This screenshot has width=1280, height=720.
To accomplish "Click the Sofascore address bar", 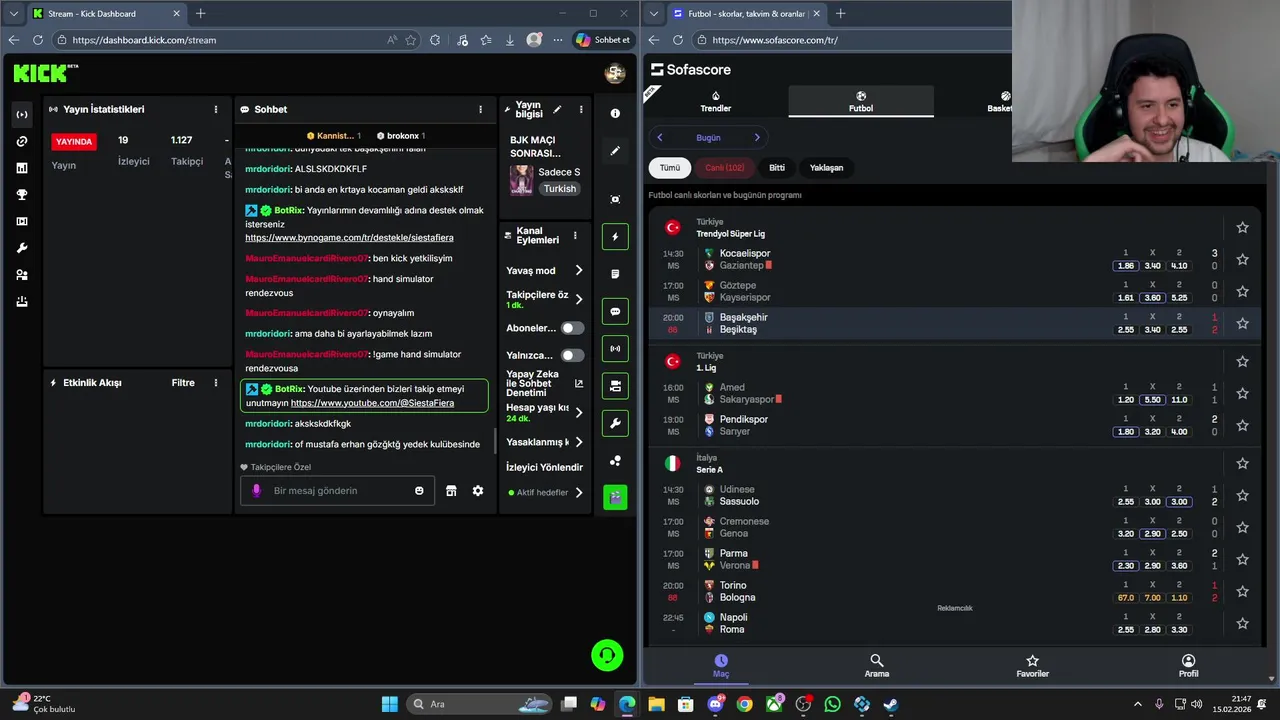I will click(x=860, y=40).
